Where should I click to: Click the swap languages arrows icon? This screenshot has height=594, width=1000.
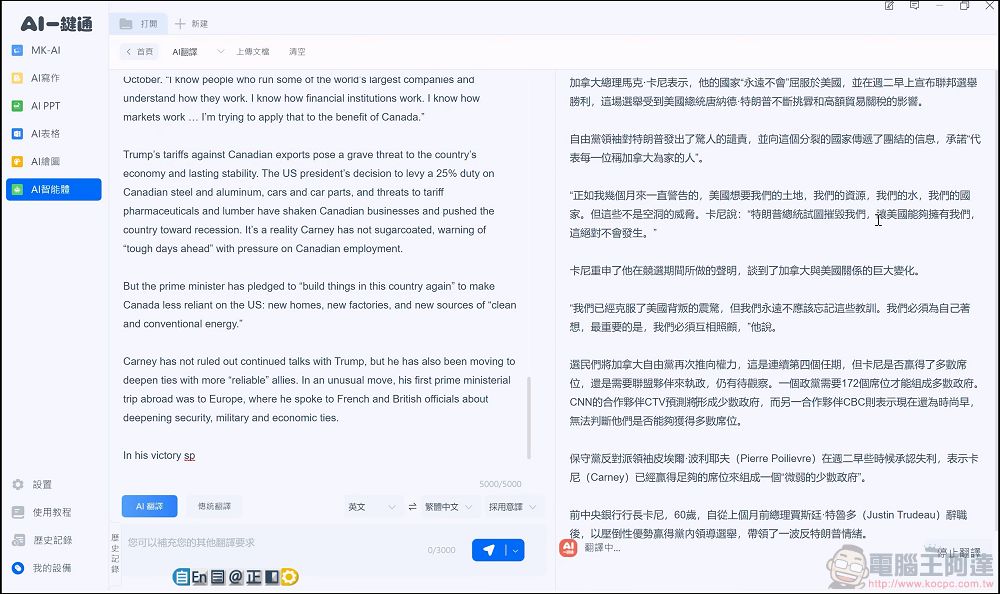coord(412,507)
